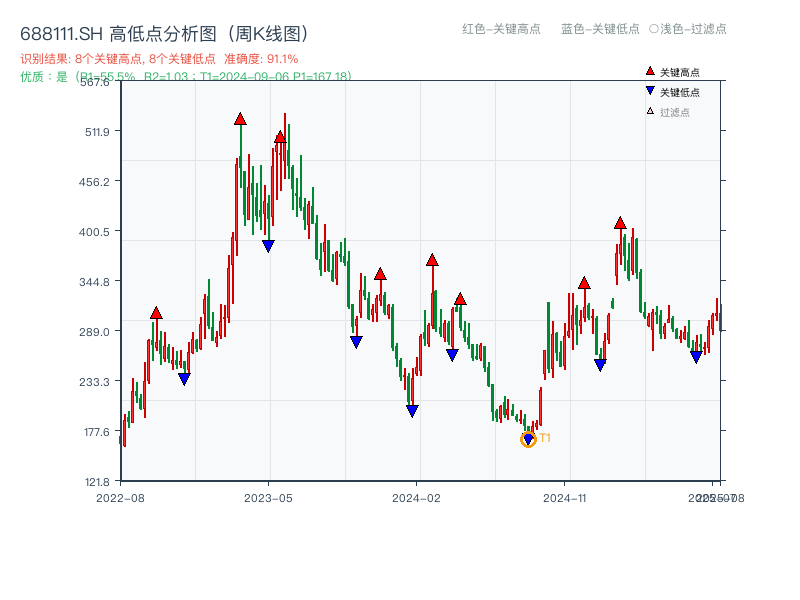Click the 2024-11 x-axis label
The height and width of the screenshot is (600, 800).
pos(566,495)
